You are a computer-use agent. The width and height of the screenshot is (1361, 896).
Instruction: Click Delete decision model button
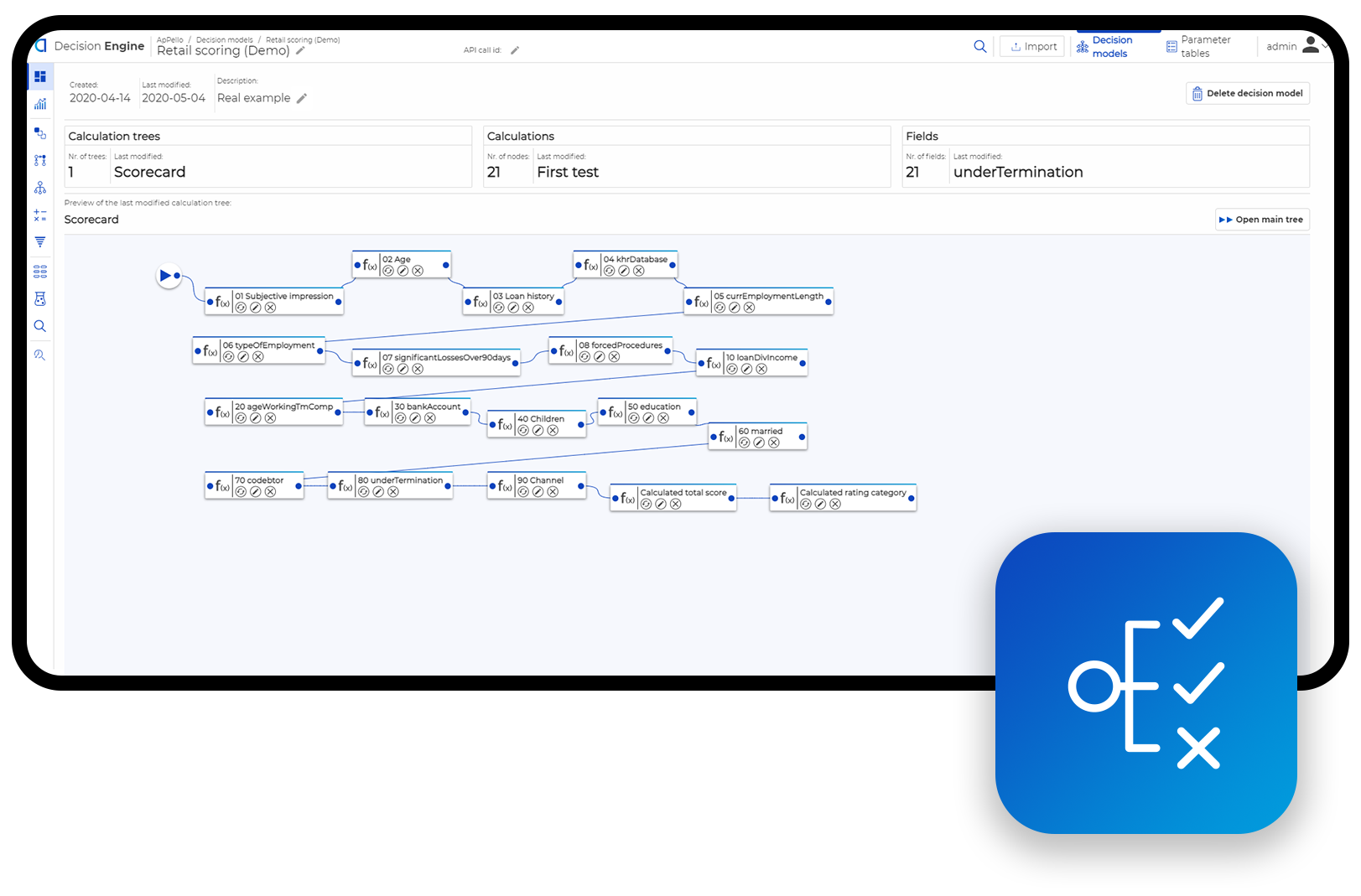[x=1247, y=94]
